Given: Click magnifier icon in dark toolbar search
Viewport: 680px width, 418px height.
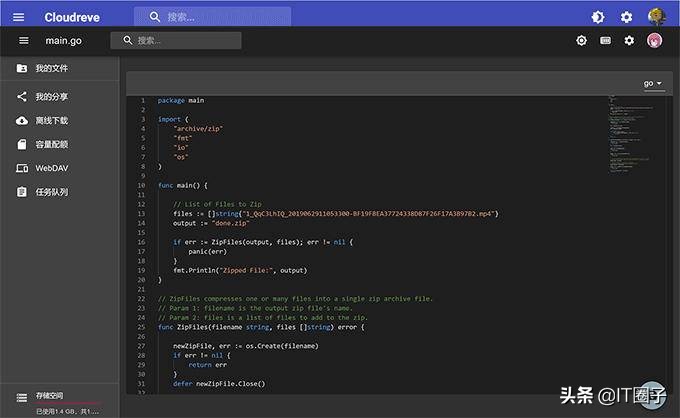Looking at the screenshot, I should (x=128, y=40).
